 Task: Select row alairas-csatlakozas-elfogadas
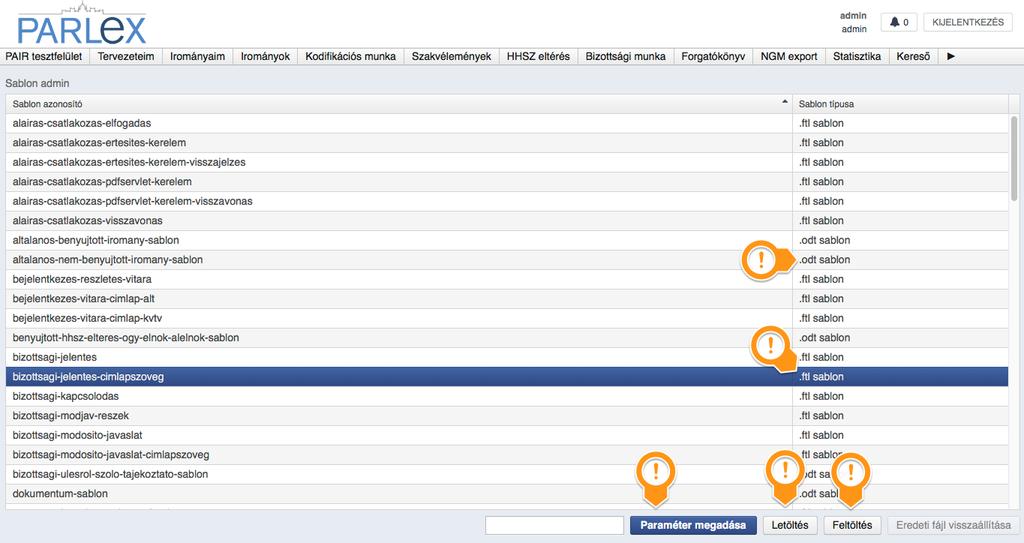tap(507, 123)
